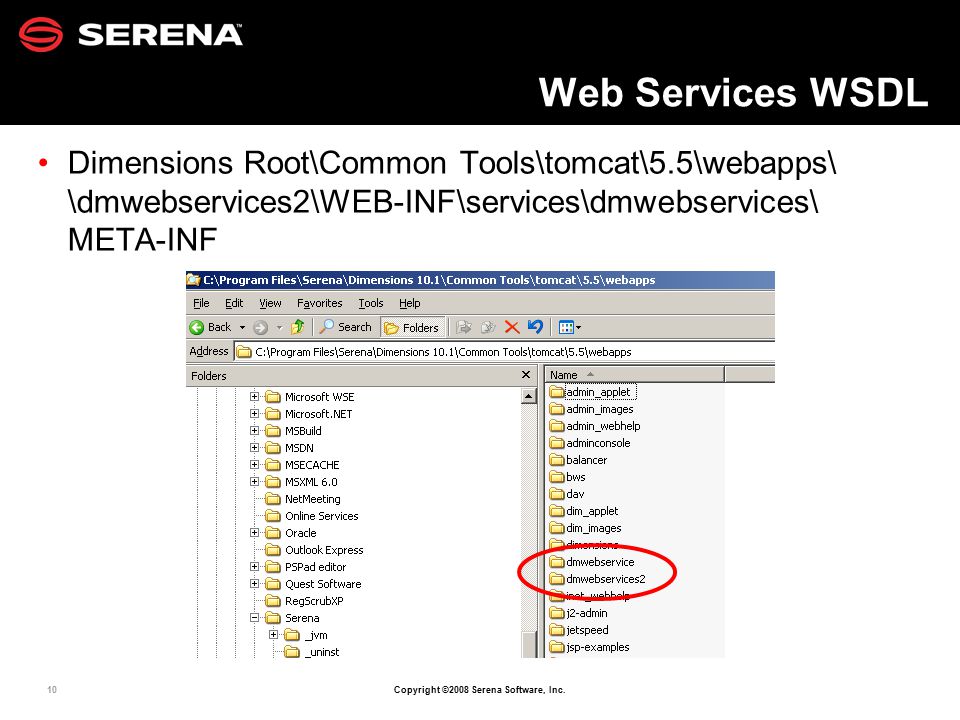This screenshot has width=960, height=720.
Task: Click the dav folder icon
Action: pyautogui.click(x=557, y=494)
